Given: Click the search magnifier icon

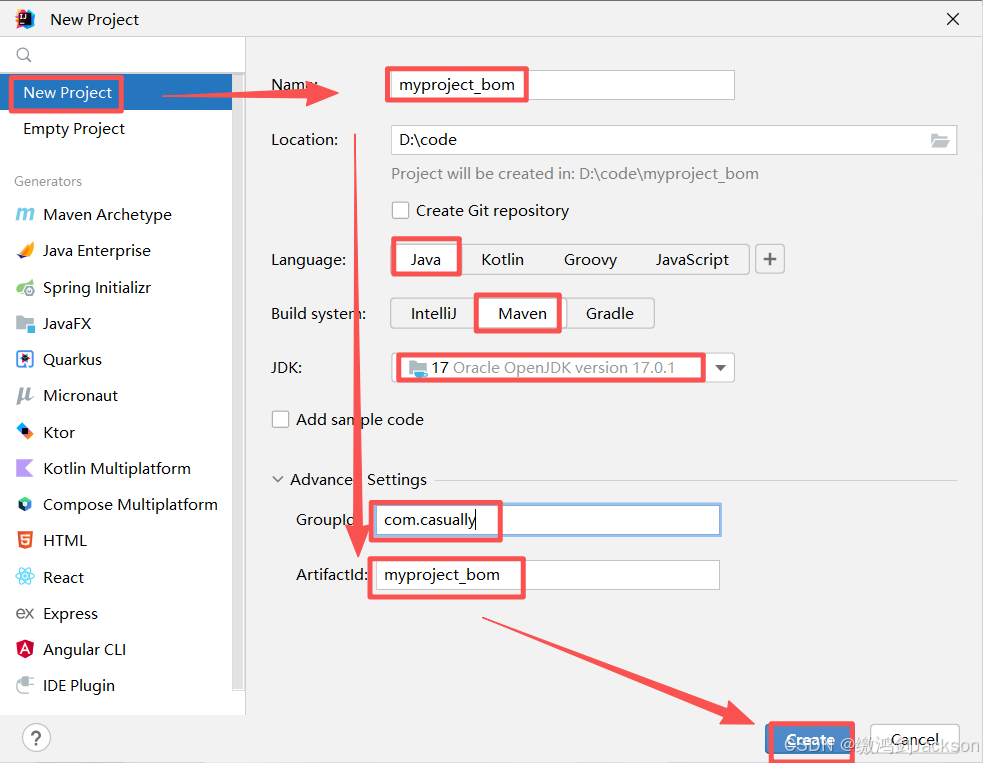Looking at the screenshot, I should pyautogui.click(x=24, y=55).
